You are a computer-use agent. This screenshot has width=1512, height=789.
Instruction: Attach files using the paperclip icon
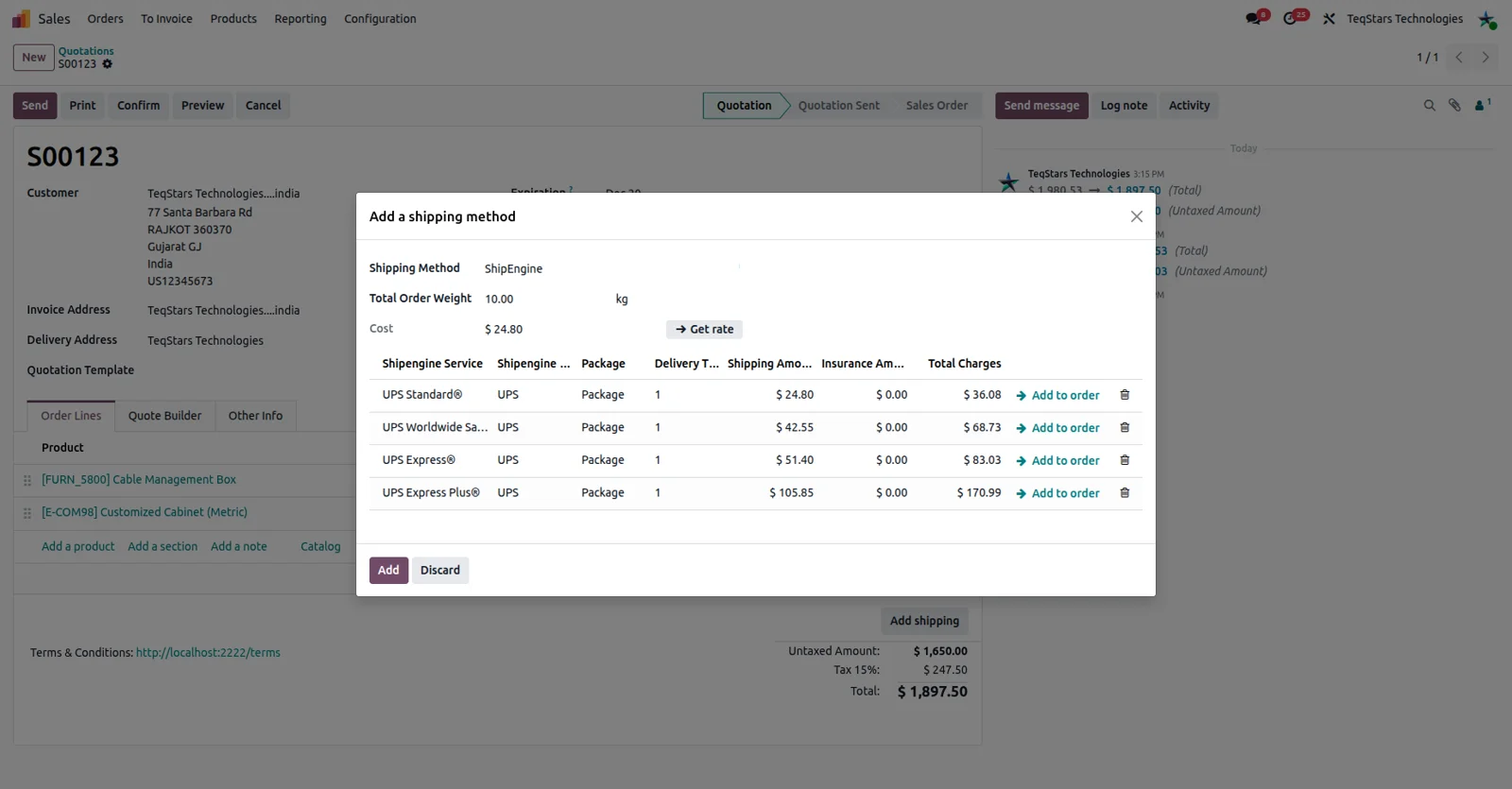1455,106
